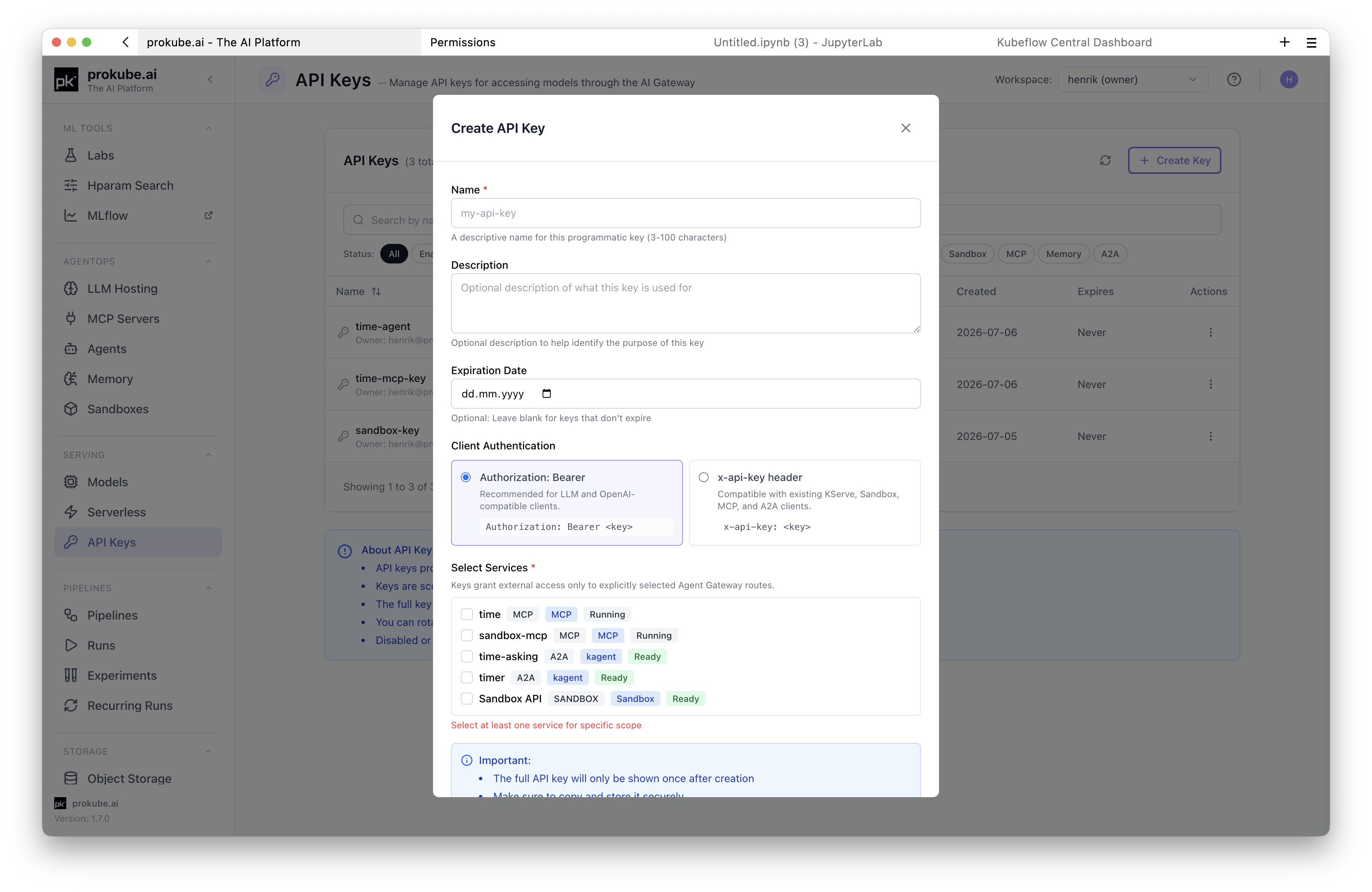
Task: Open the calendar picker in Expiration Date
Action: pos(546,394)
